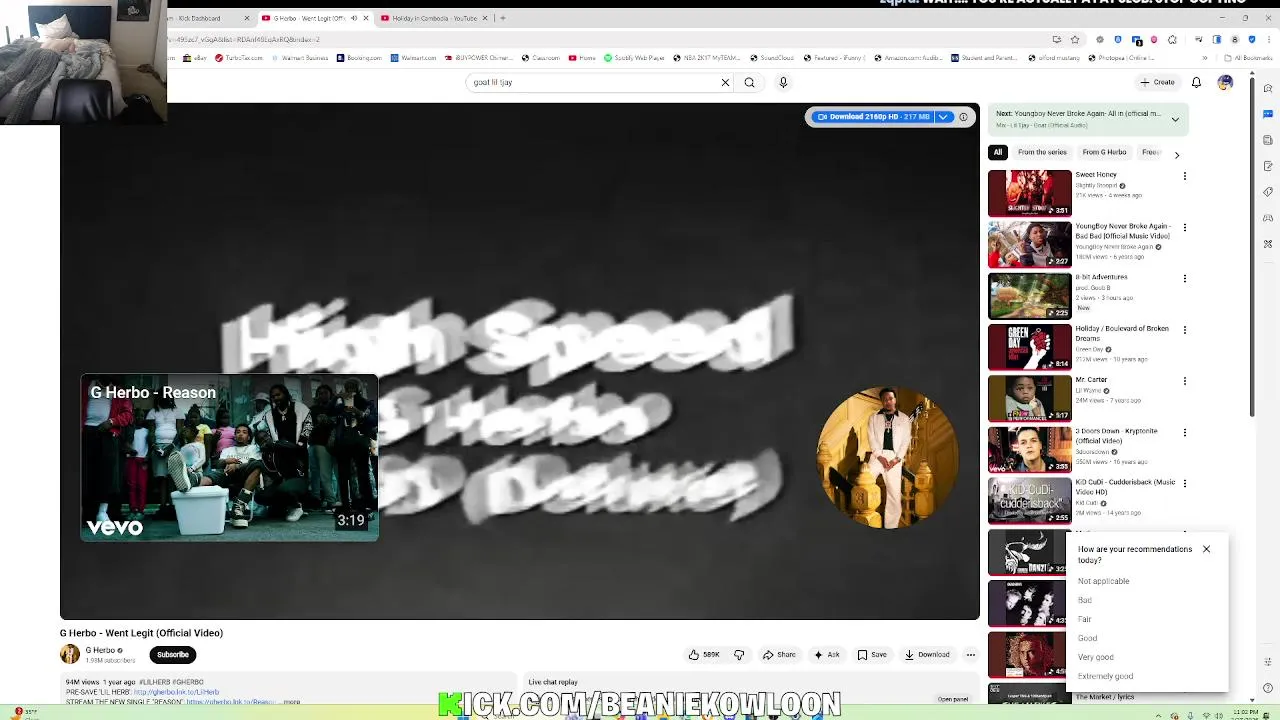Viewport: 1280px width, 720px height.
Task: Show hidden bookmarks overflow chevron
Action: coord(1206,58)
